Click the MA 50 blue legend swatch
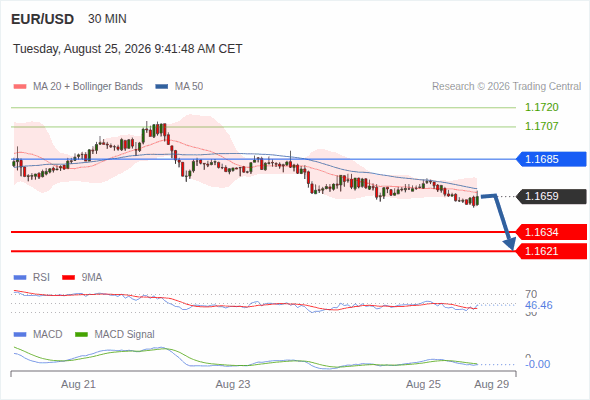The image size is (590, 400). [x=162, y=87]
